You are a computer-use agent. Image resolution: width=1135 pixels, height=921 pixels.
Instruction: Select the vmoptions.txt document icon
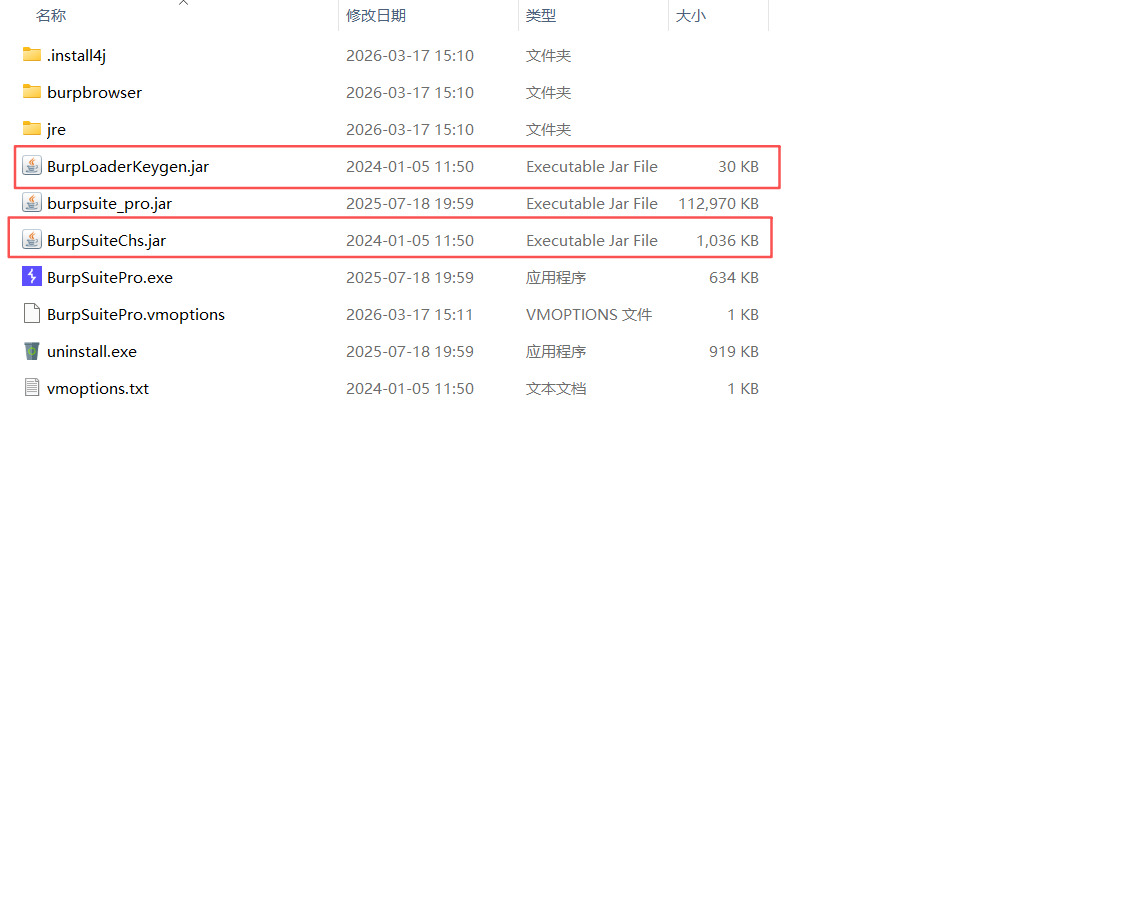click(x=32, y=387)
